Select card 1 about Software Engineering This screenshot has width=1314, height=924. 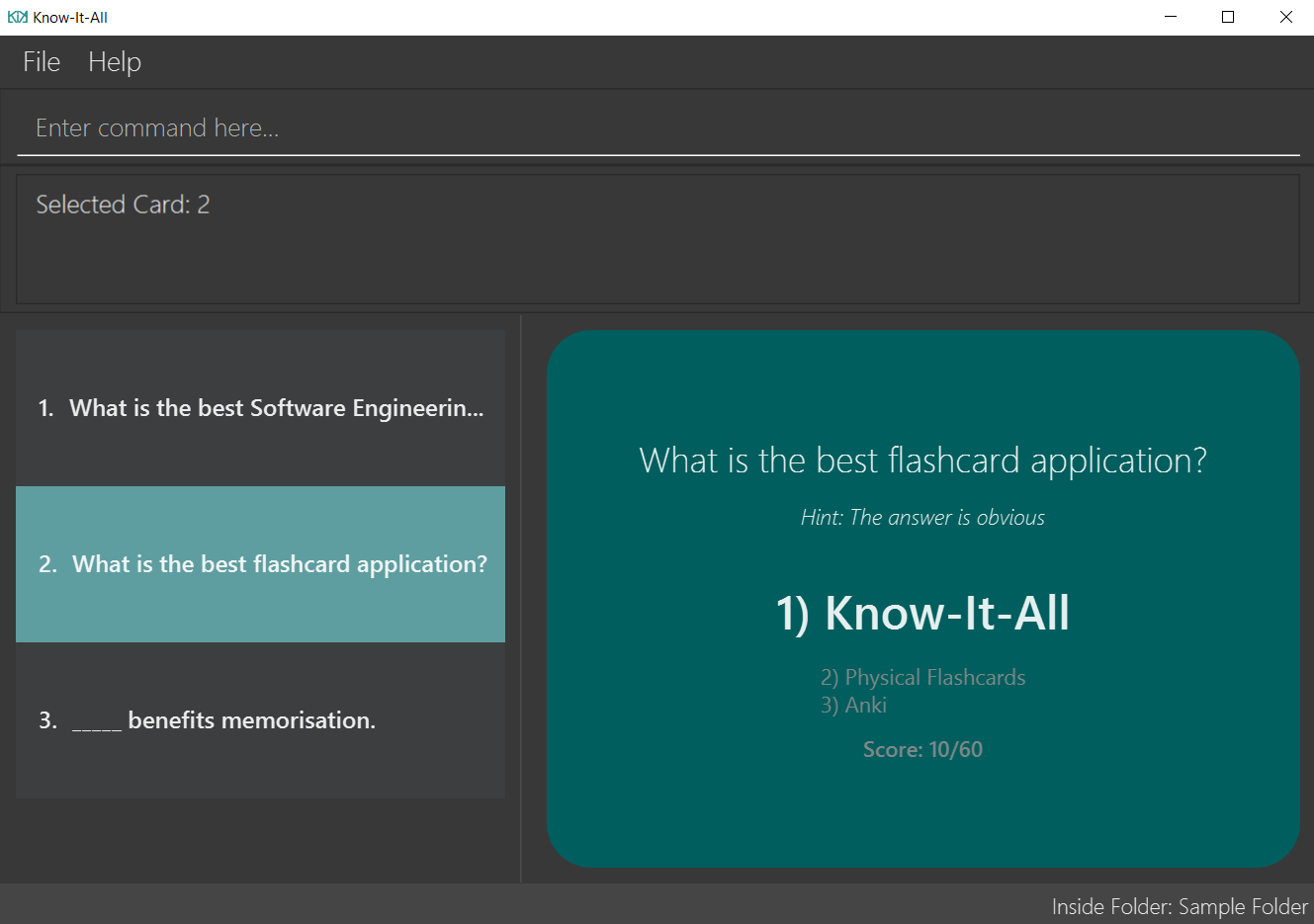pos(260,408)
